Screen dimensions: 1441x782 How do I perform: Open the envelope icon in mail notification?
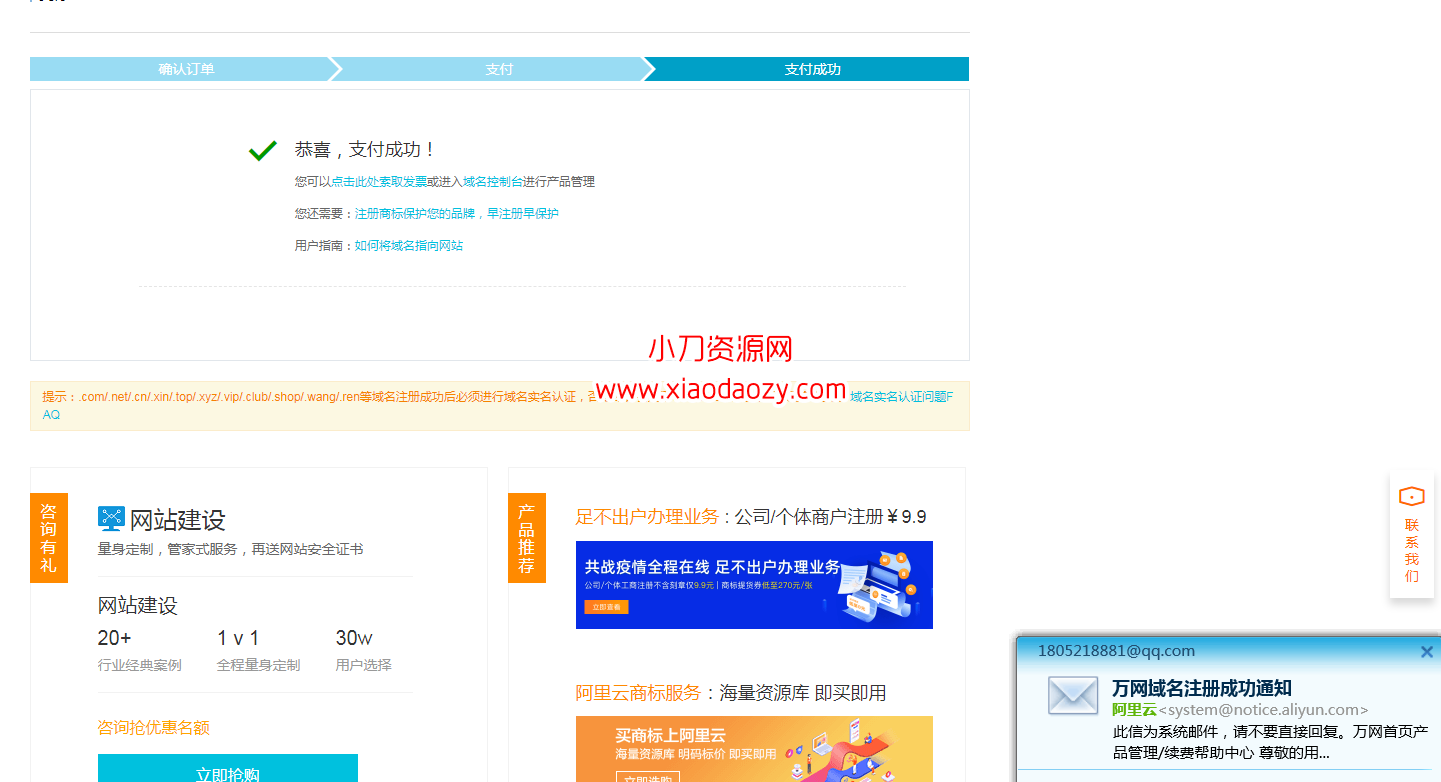pos(1073,695)
